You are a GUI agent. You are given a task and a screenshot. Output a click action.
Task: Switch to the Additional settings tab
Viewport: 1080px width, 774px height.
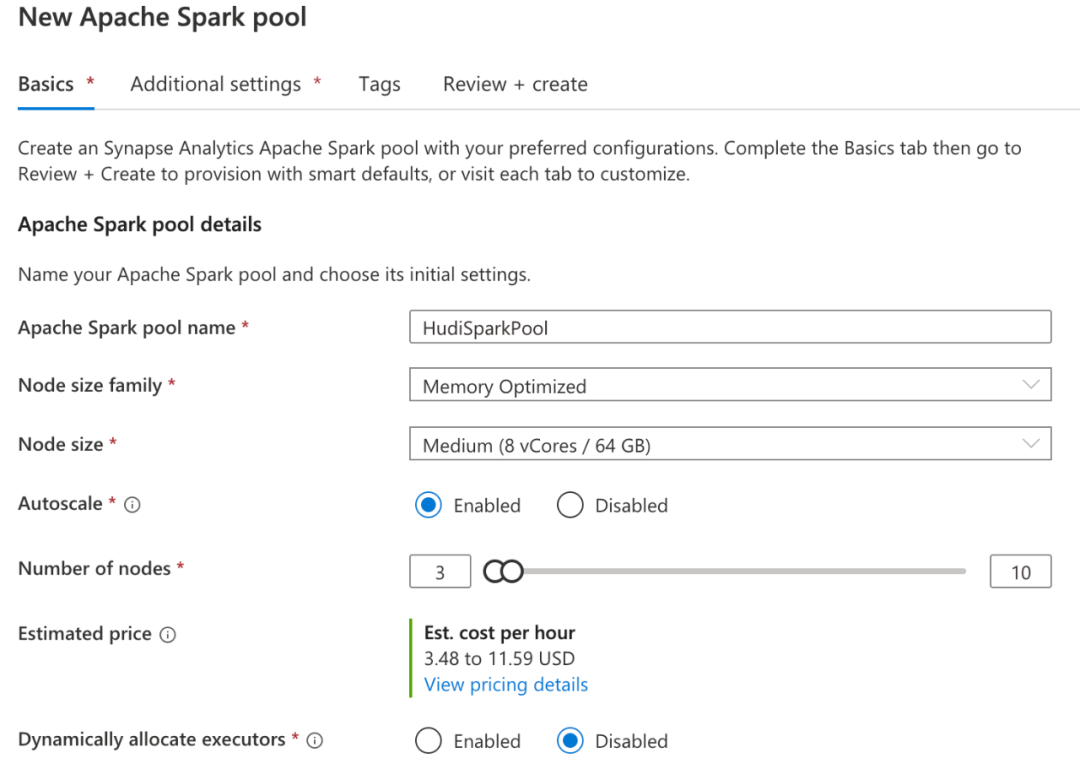(216, 84)
